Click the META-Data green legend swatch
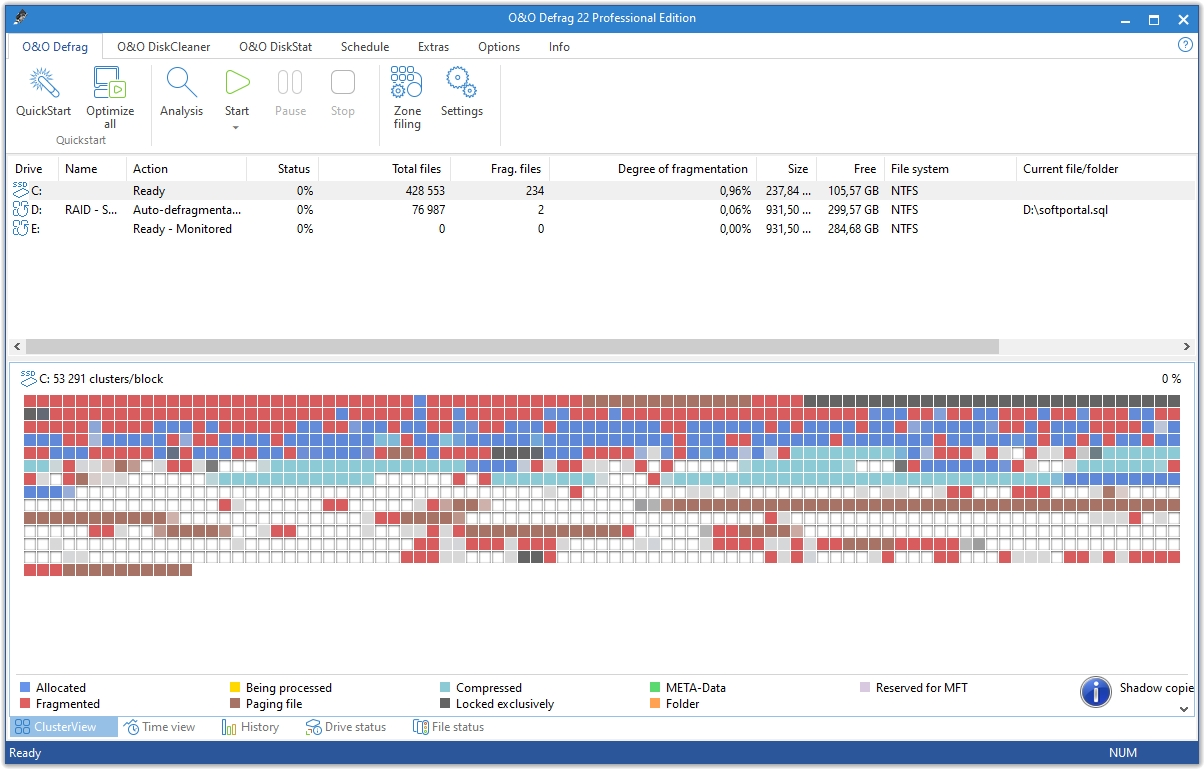The image size is (1204, 769). [655, 688]
